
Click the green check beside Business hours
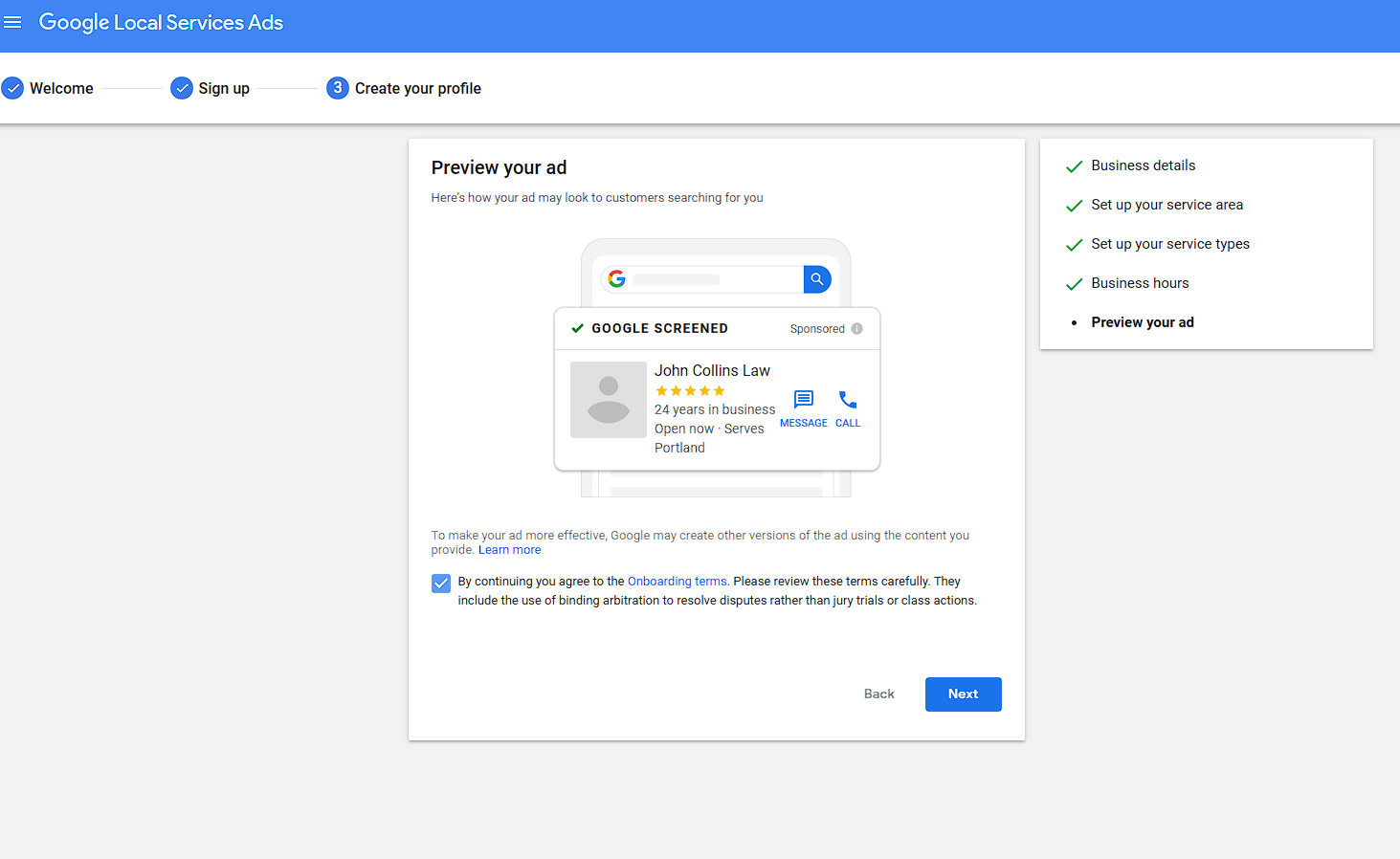point(1074,283)
